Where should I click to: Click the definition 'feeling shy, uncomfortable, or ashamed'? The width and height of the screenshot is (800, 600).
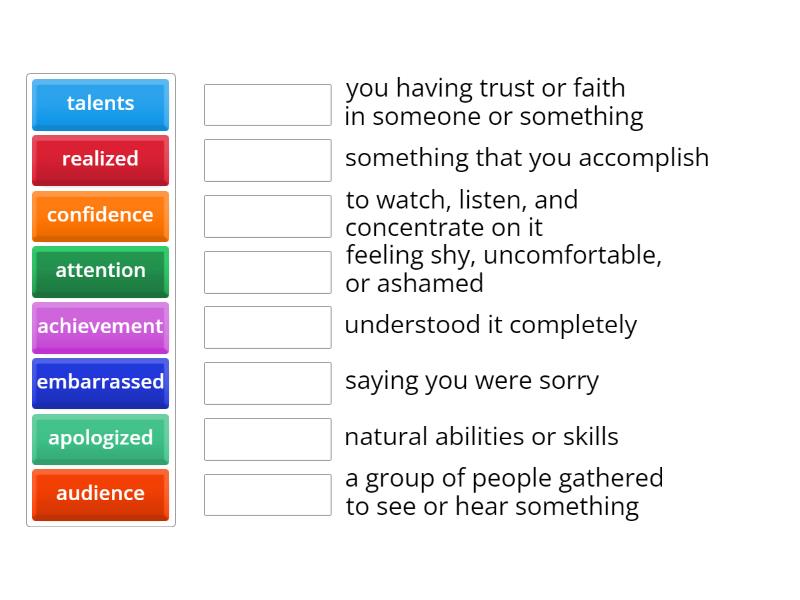click(505, 269)
